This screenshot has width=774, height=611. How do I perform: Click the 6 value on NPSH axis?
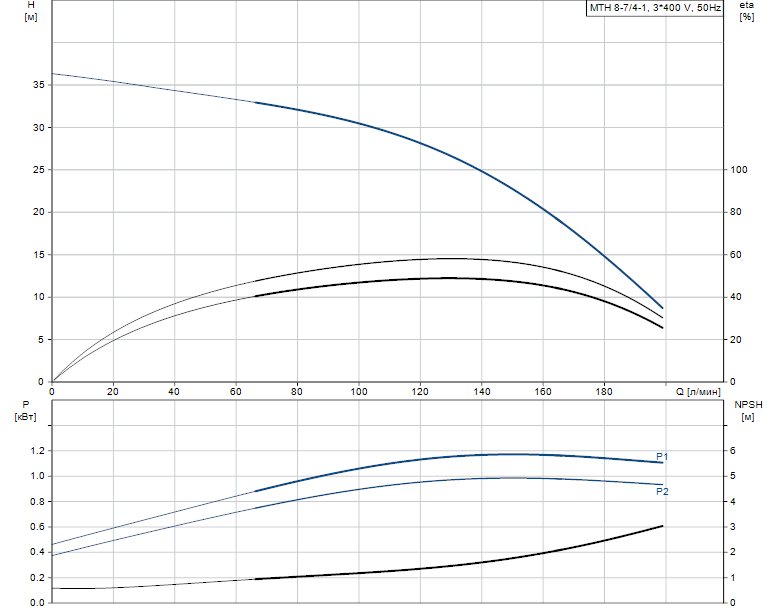pyautogui.click(x=733, y=451)
